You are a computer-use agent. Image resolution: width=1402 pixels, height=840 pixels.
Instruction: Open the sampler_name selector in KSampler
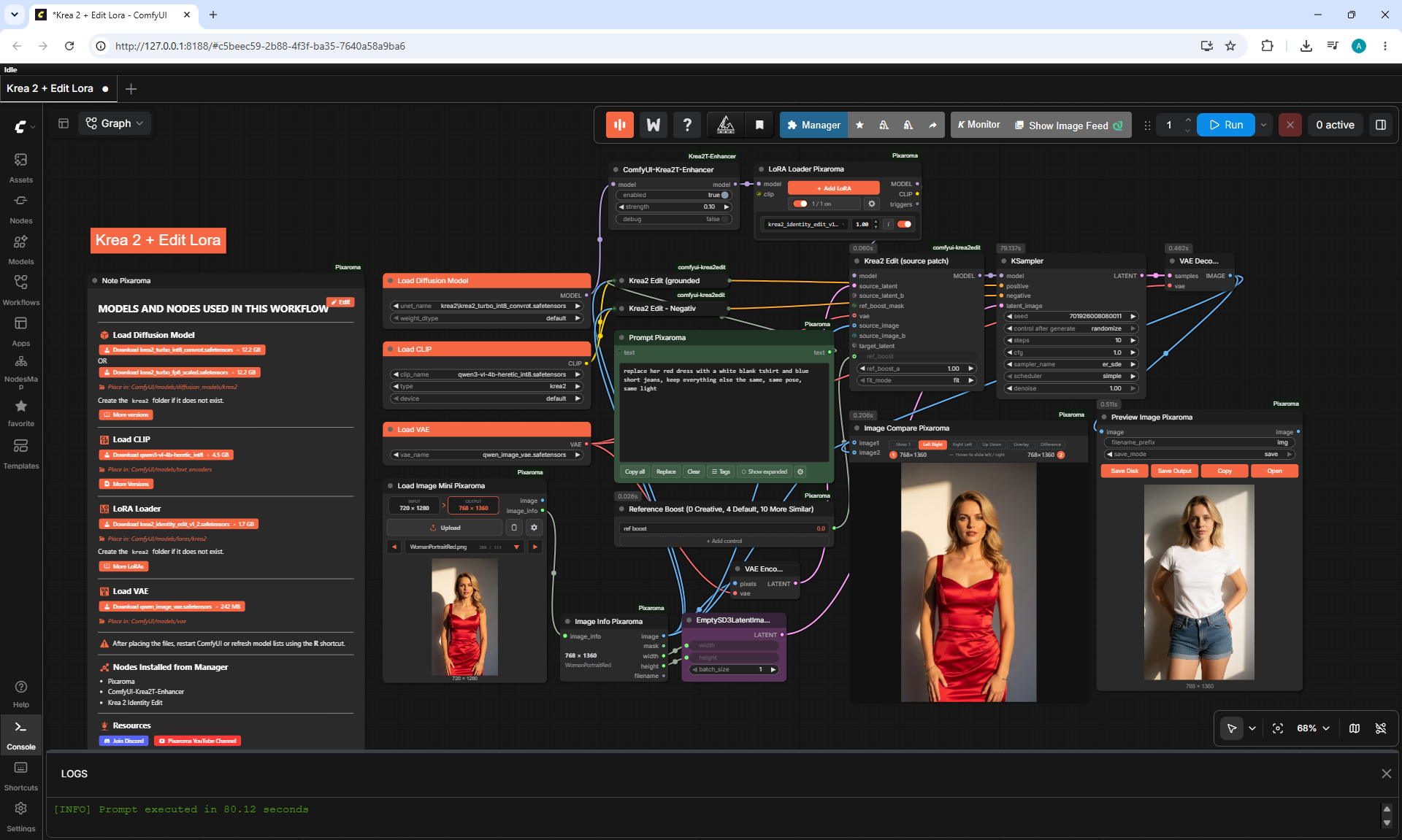[1071, 364]
